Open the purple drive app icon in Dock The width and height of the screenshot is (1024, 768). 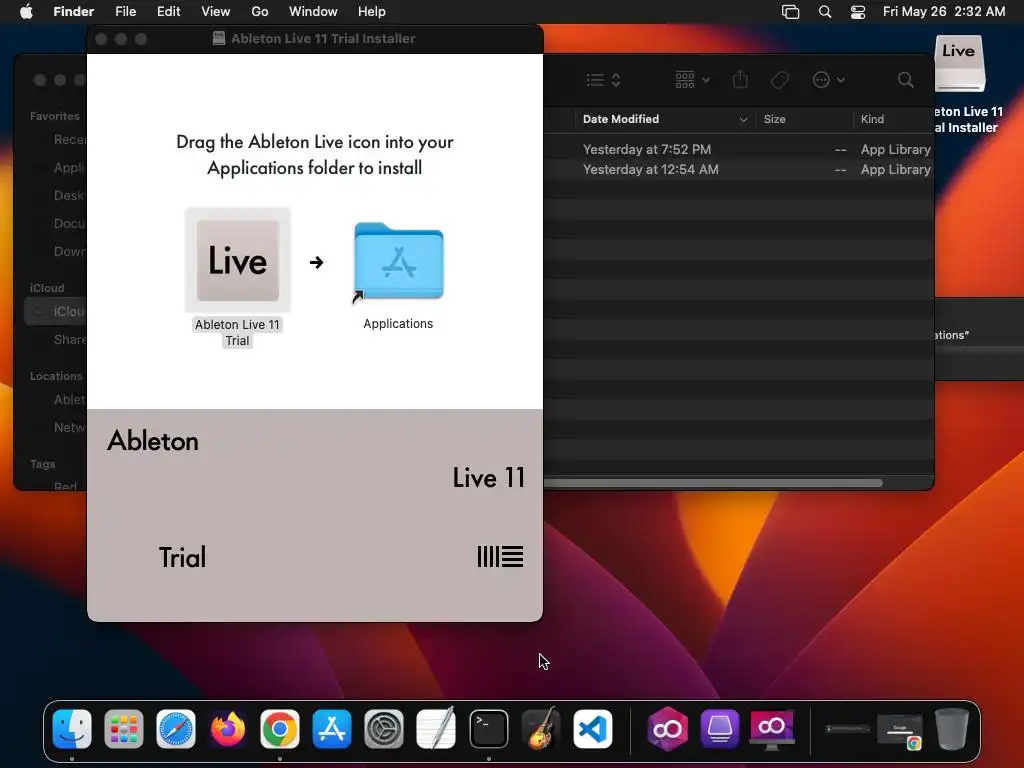click(x=720, y=729)
